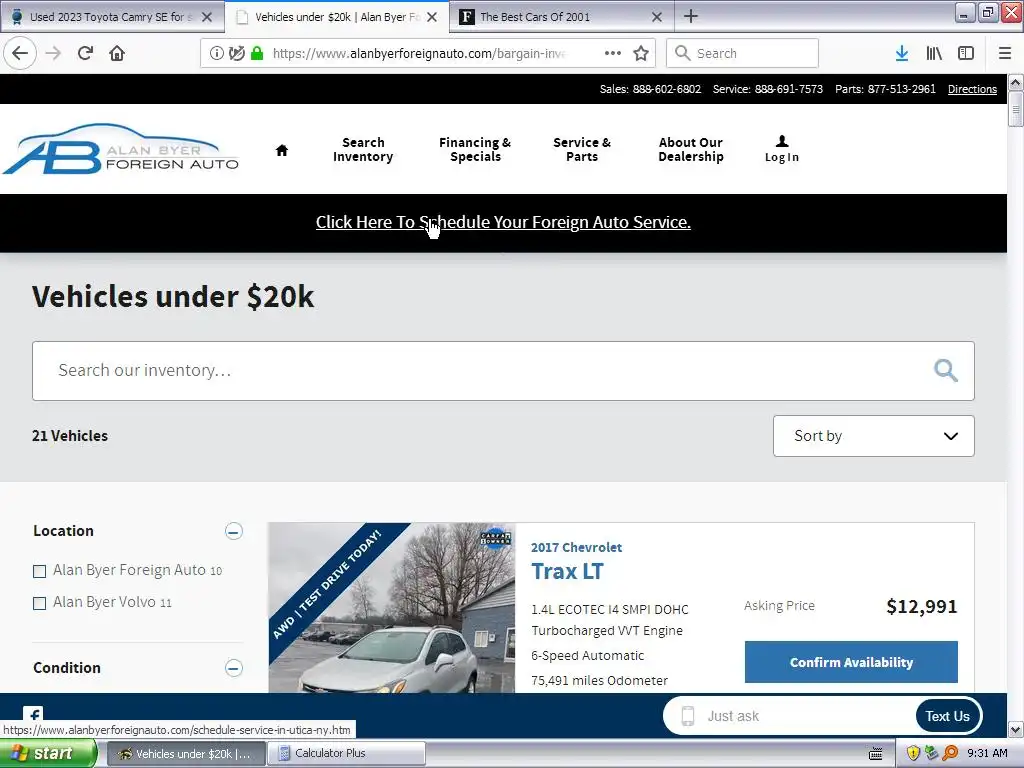The width and height of the screenshot is (1024, 768).
Task: Click the Alan Byer Foreign Auto logo
Action: [x=121, y=149]
